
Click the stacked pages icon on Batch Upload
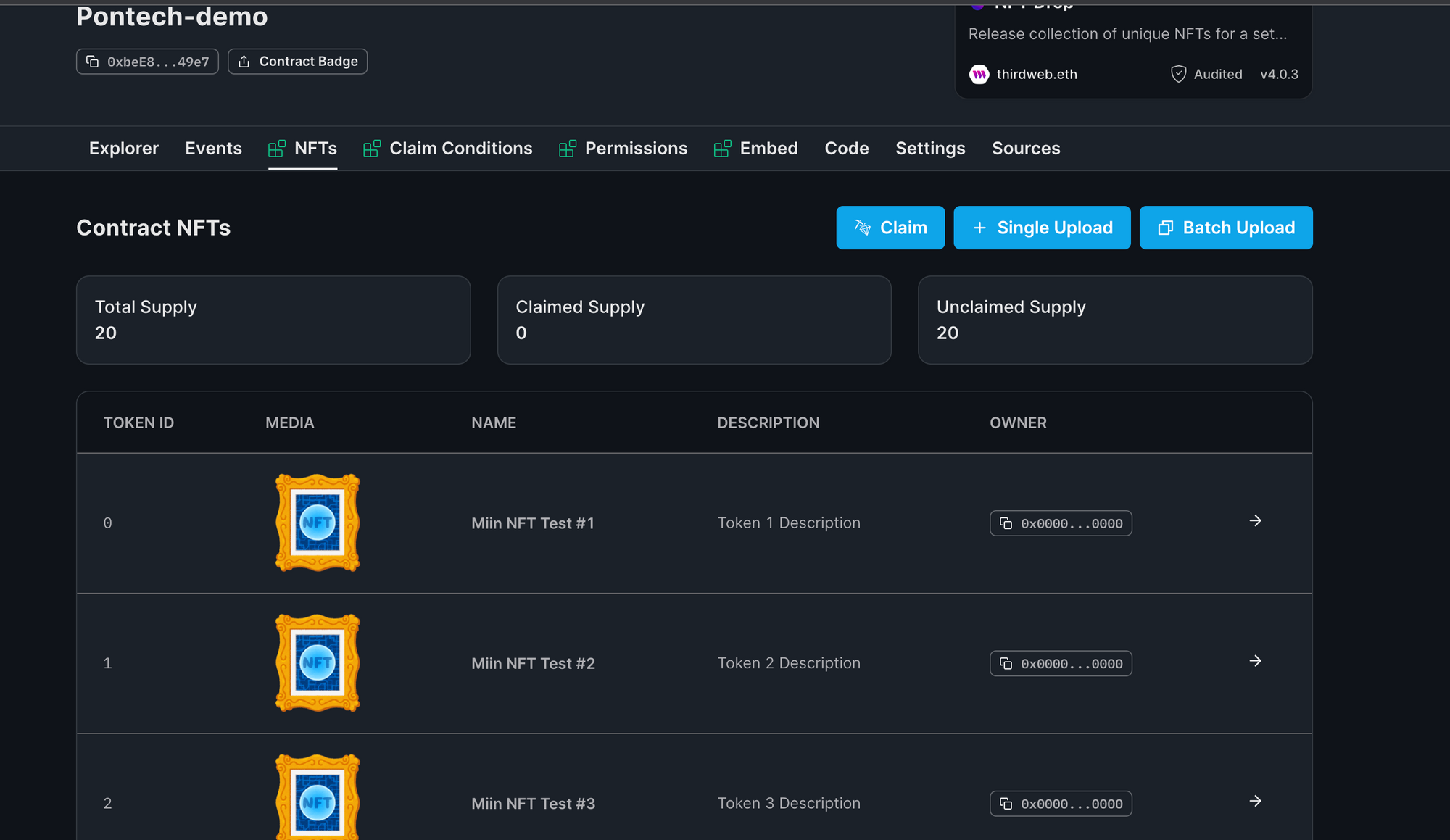pyautogui.click(x=1165, y=228)
